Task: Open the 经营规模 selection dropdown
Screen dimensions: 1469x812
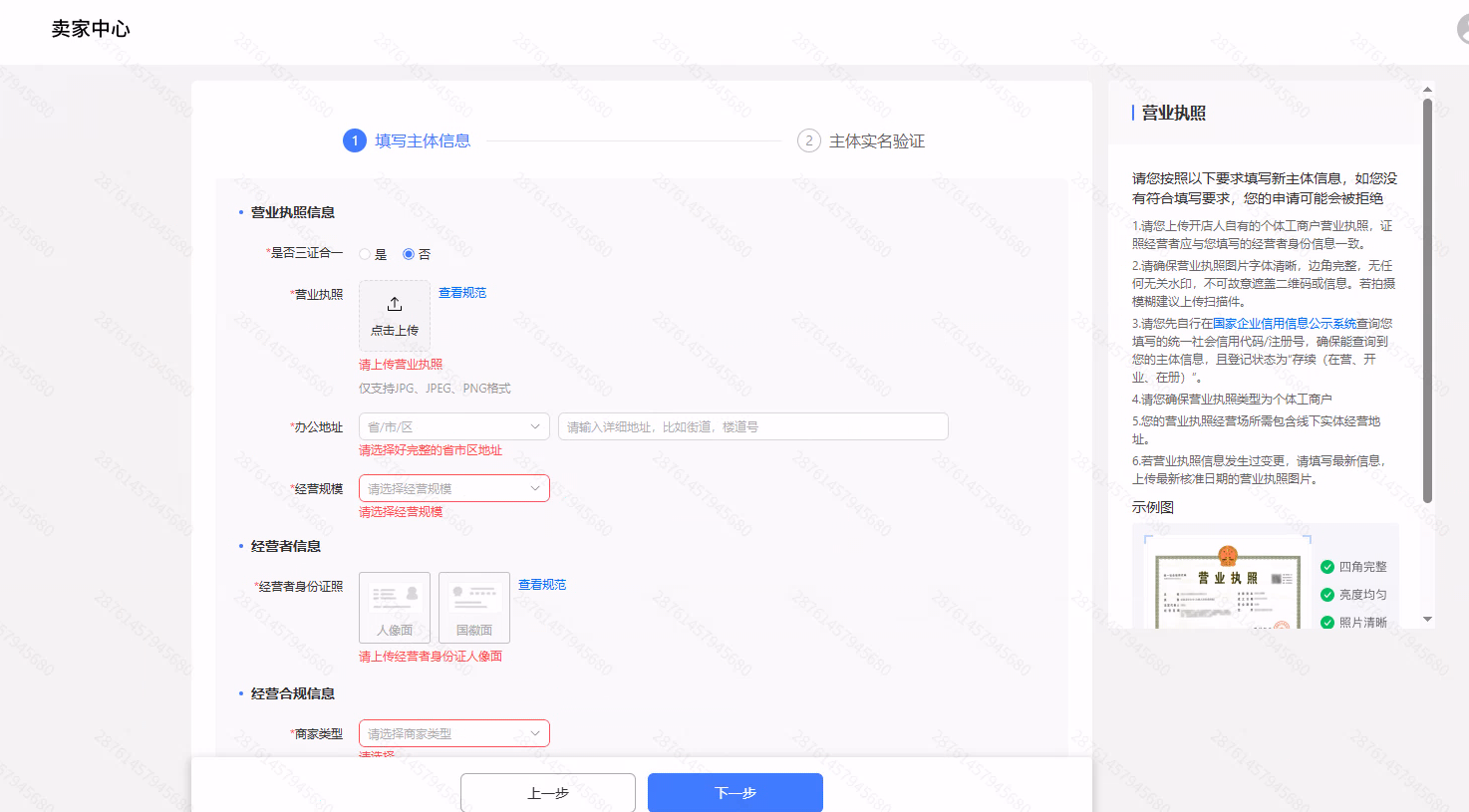Action: tap(453, 487)
